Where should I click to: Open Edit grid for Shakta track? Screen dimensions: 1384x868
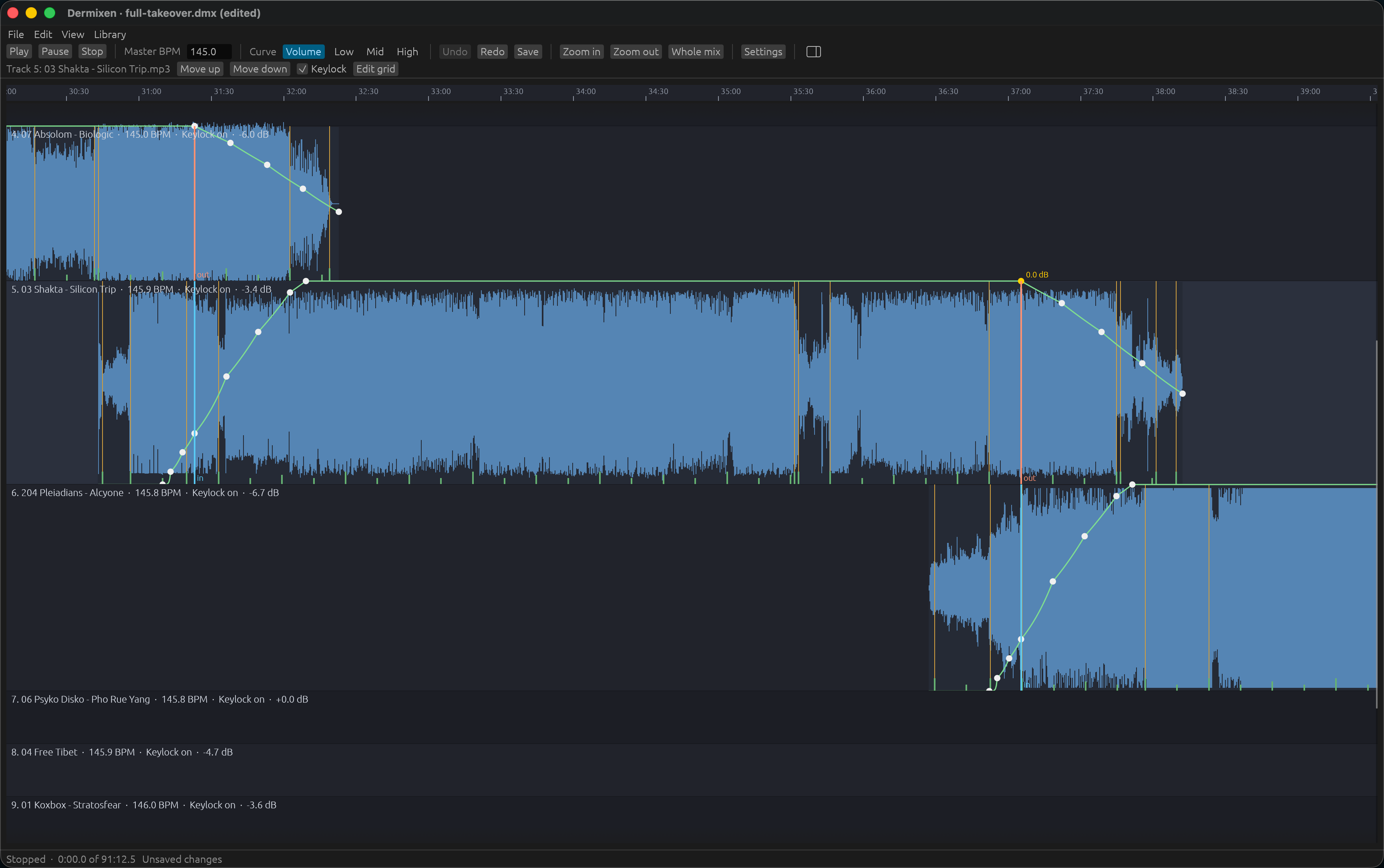tap(375, 69)
